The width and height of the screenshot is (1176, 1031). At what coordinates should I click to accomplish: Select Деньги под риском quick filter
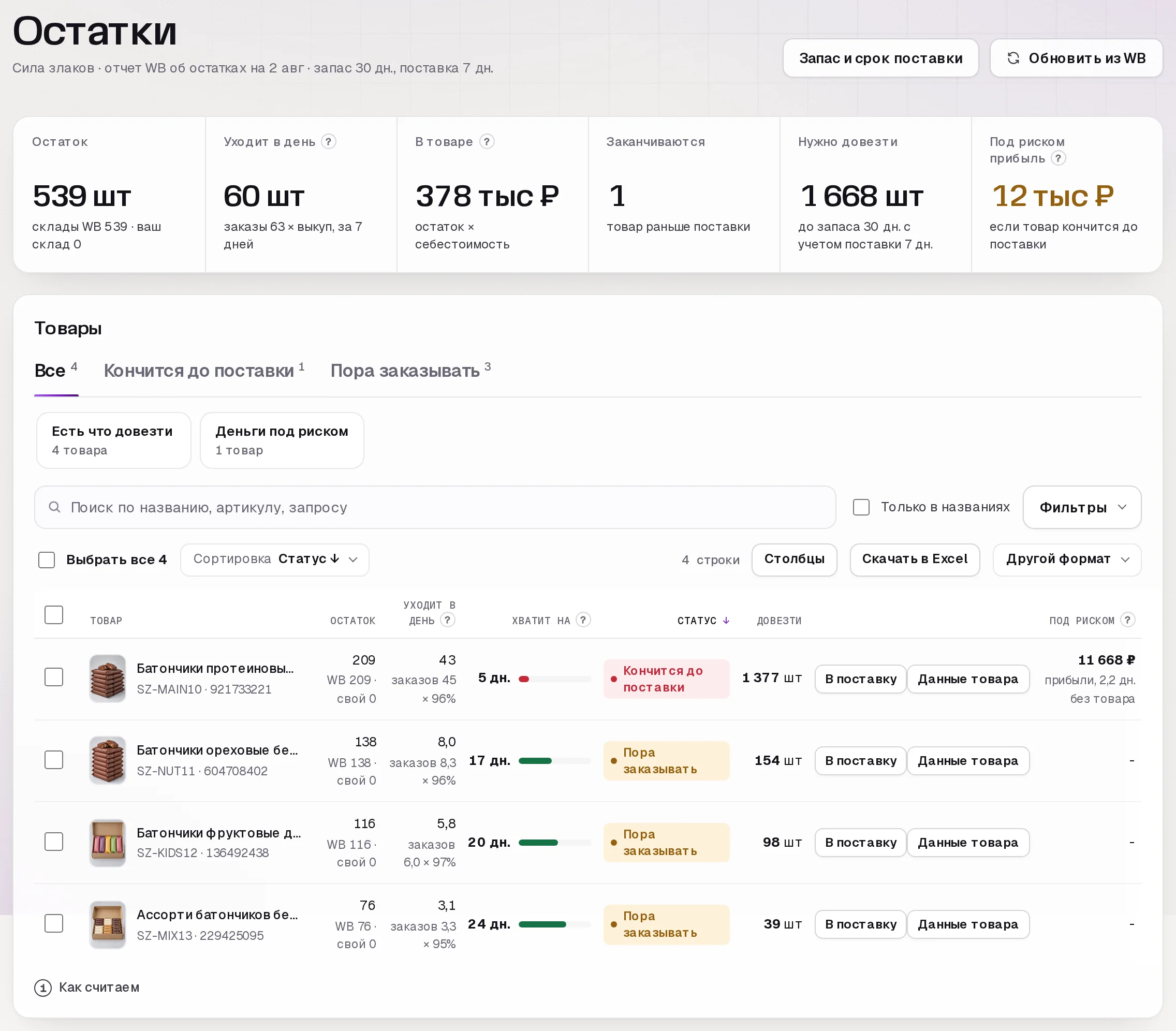pyautogui.click(x=282, y=440)
